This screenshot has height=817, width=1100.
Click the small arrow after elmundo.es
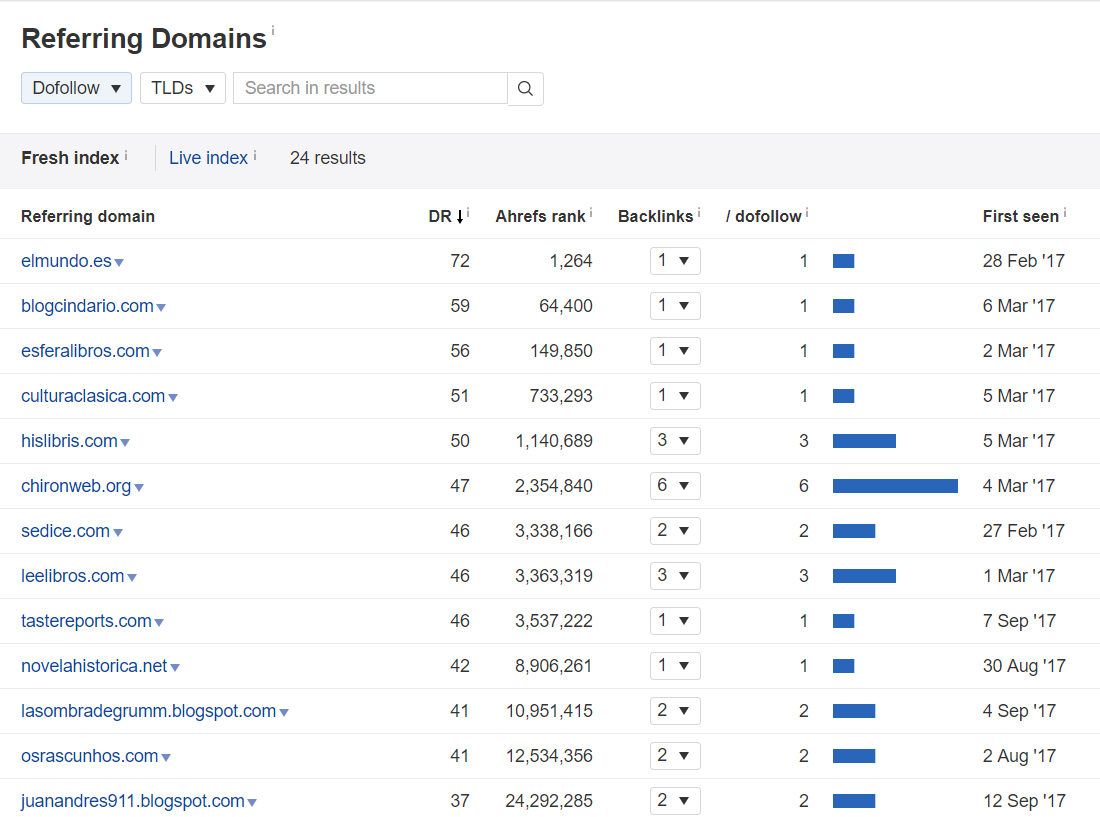(x=119, y=262)
